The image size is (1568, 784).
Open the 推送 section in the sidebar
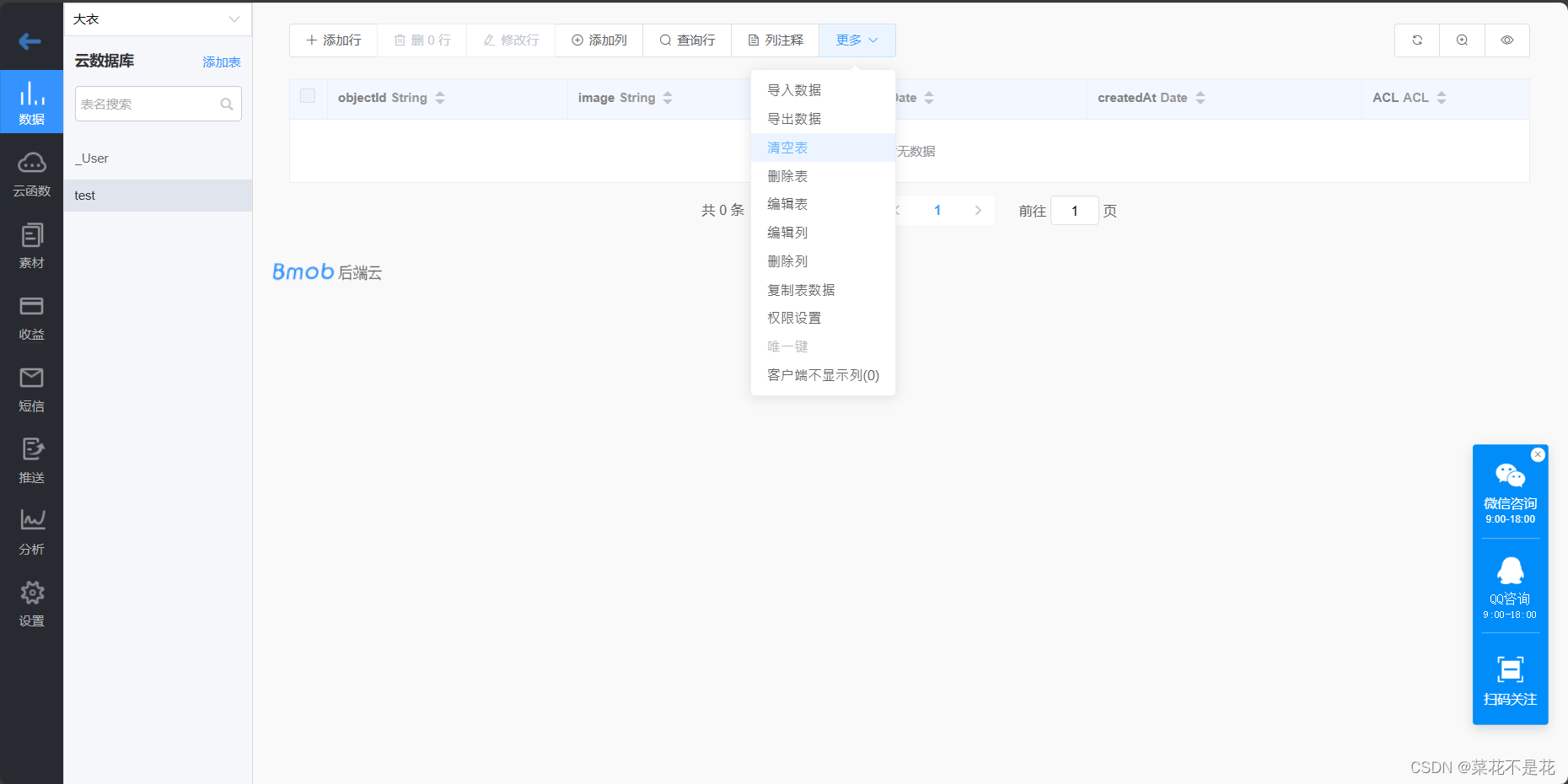[x=31, y=460]
